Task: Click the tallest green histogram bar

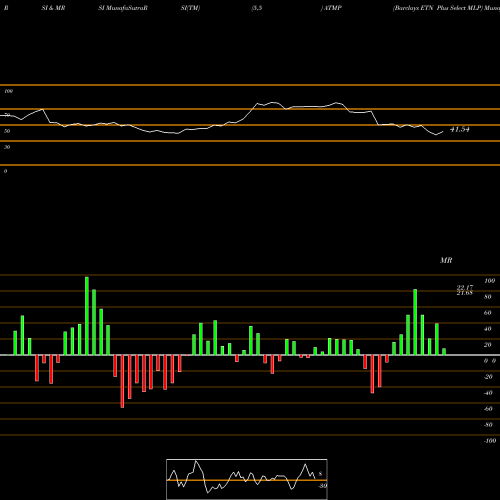Action: tap(87, 316)
